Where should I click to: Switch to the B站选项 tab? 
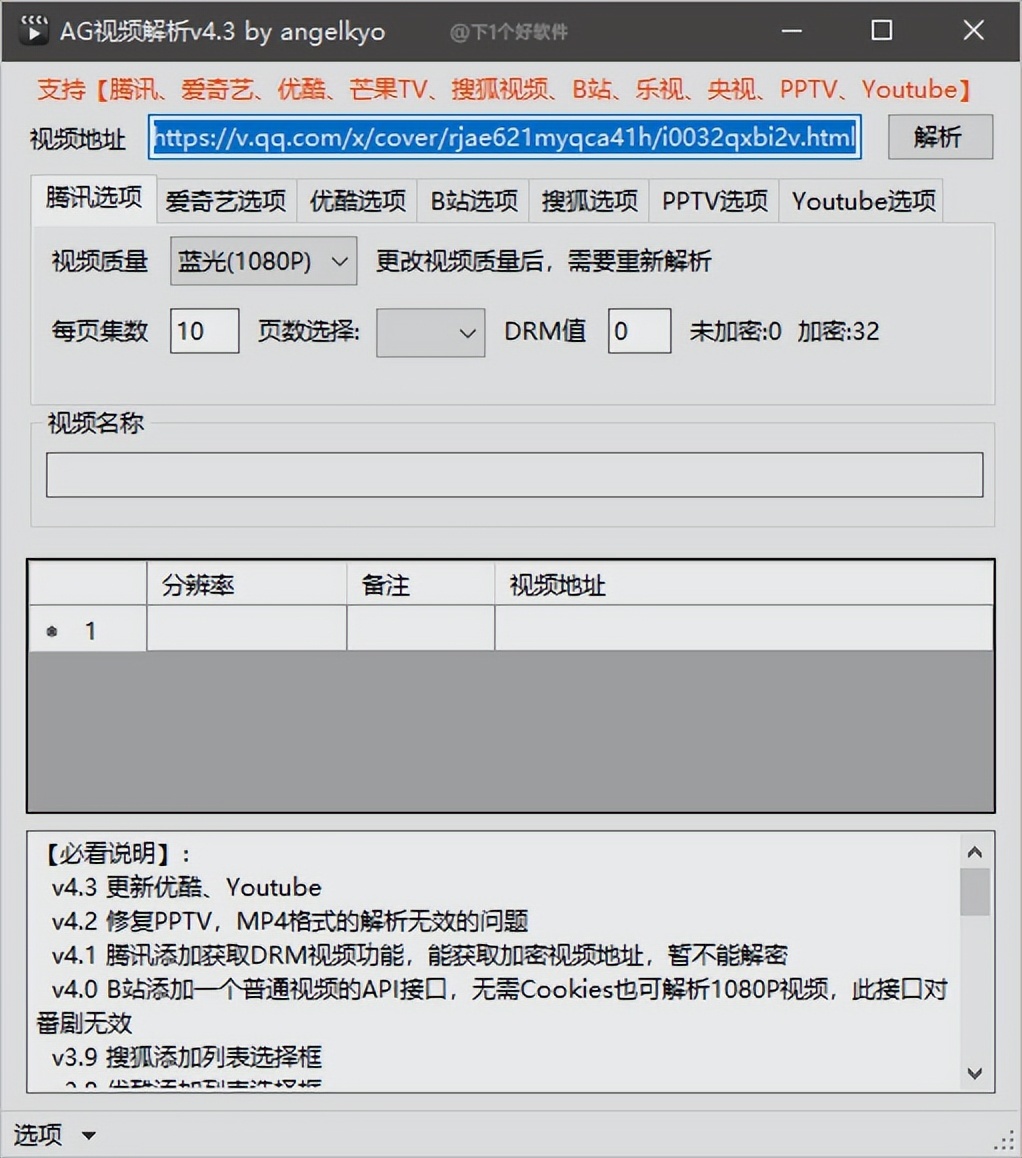tap(472, 200)
